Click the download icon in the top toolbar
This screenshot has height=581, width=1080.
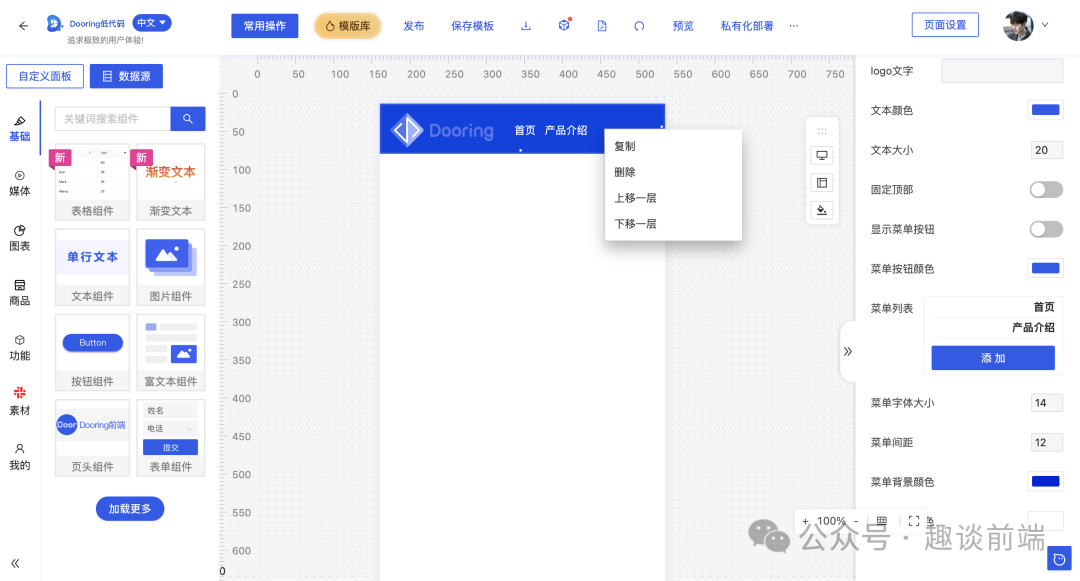click(x=525, y=25)
